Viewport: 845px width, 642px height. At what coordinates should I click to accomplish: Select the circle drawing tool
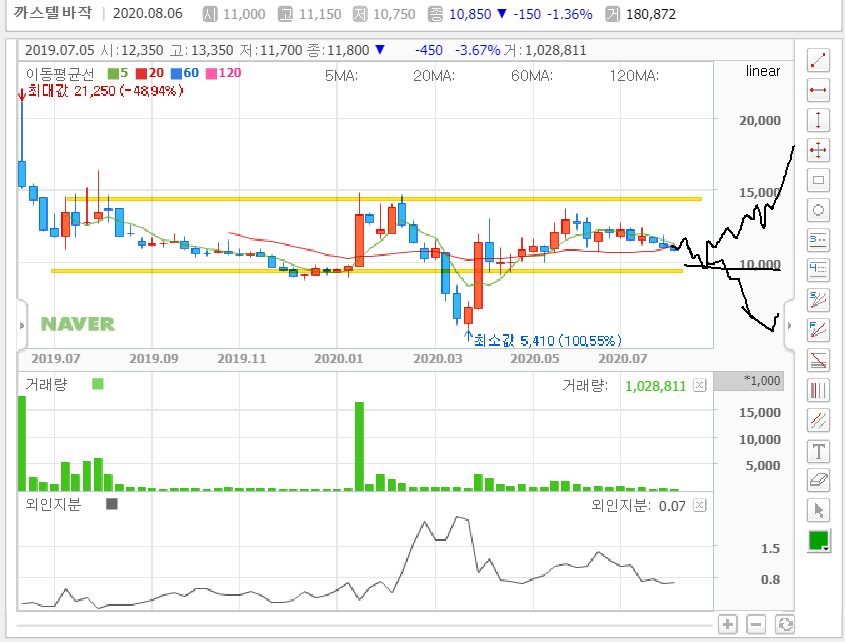point(818,210)
